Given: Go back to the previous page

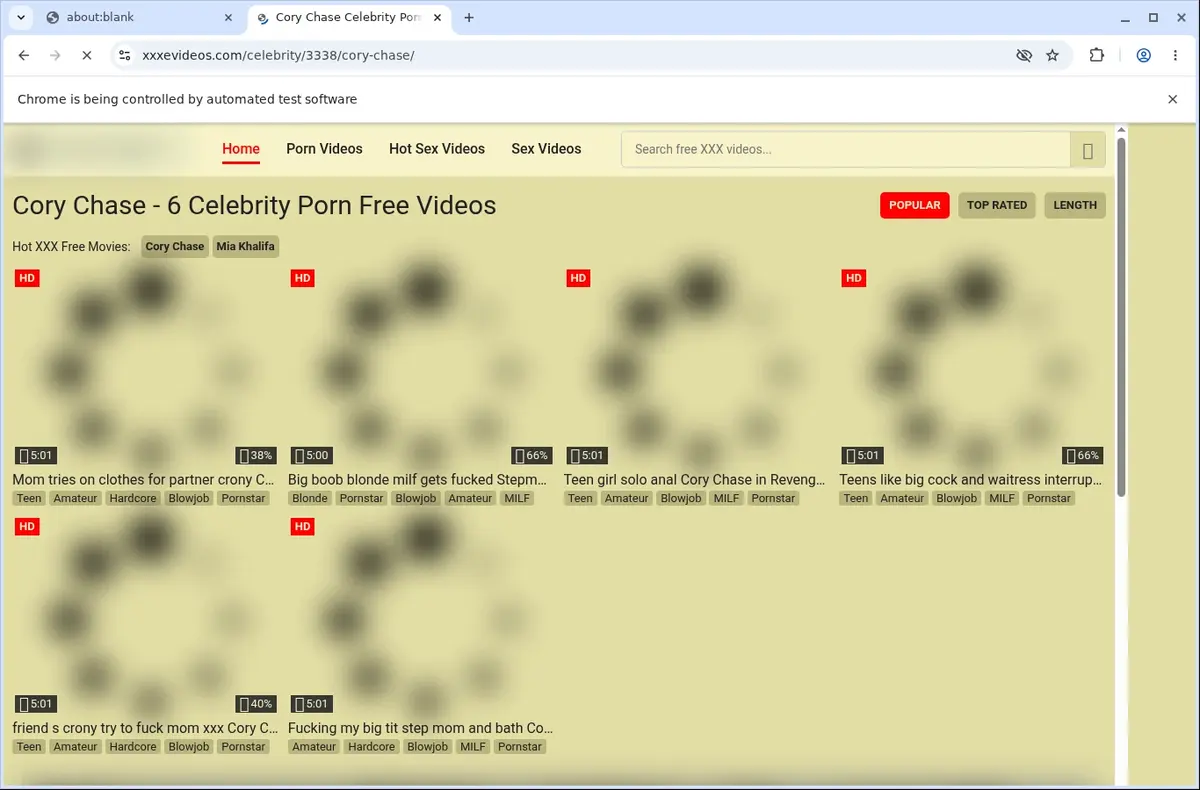Looking at the screenshot, I should [x=24, y=56].
